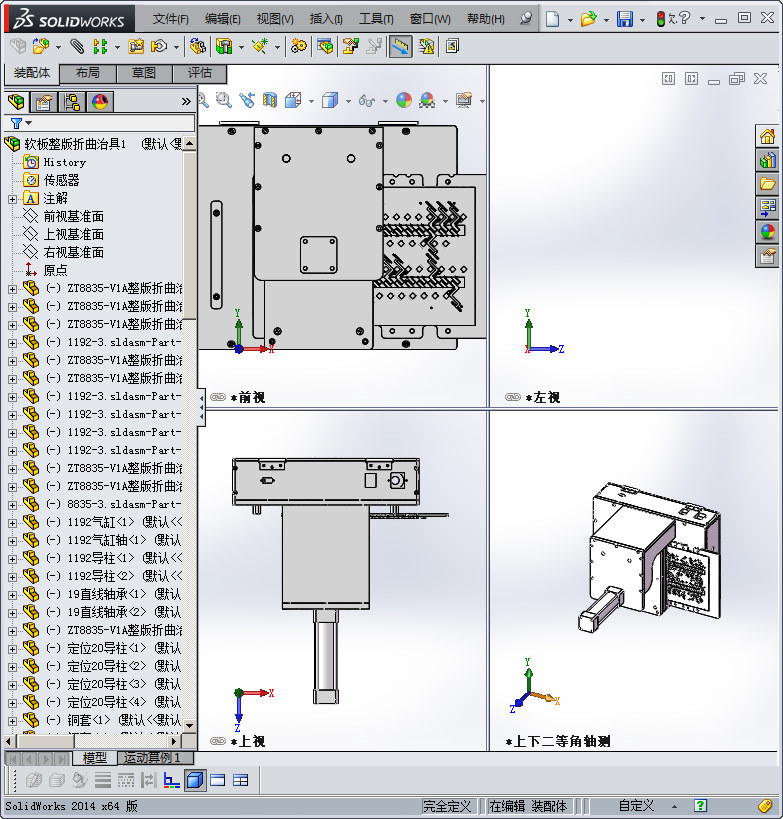Click the Hide/Show Items glasses icon

[367, 100]
